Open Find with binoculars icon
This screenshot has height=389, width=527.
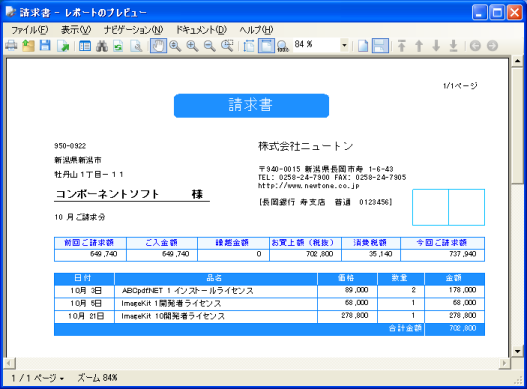pos(102,46)
